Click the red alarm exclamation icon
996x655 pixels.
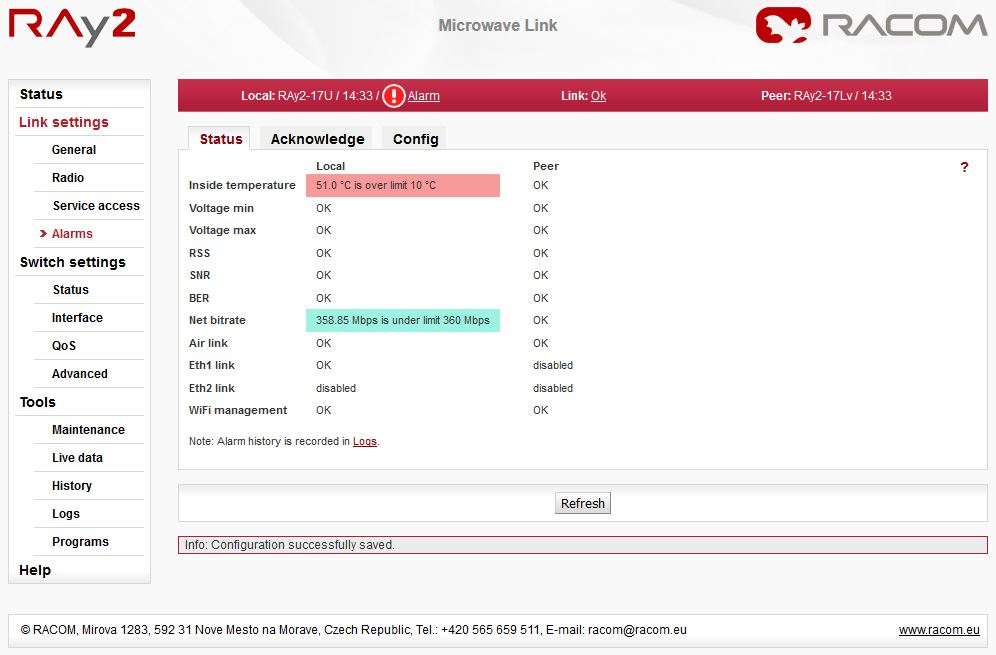click(394, 96)
